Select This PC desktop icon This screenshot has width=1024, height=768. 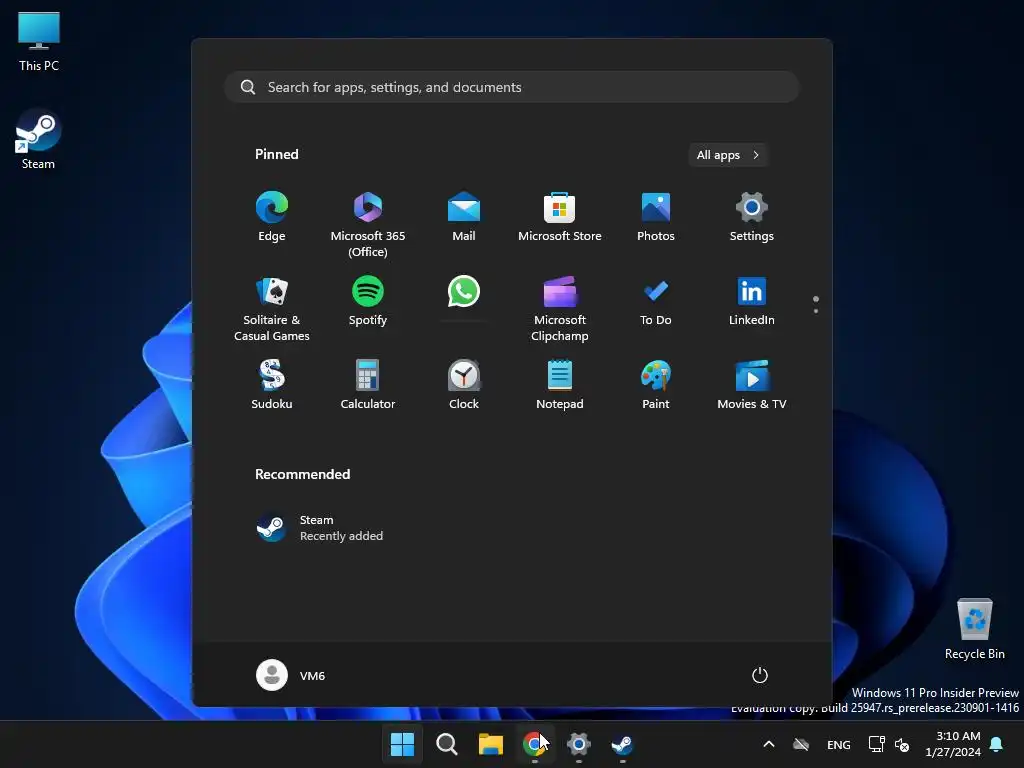point(39,41)
